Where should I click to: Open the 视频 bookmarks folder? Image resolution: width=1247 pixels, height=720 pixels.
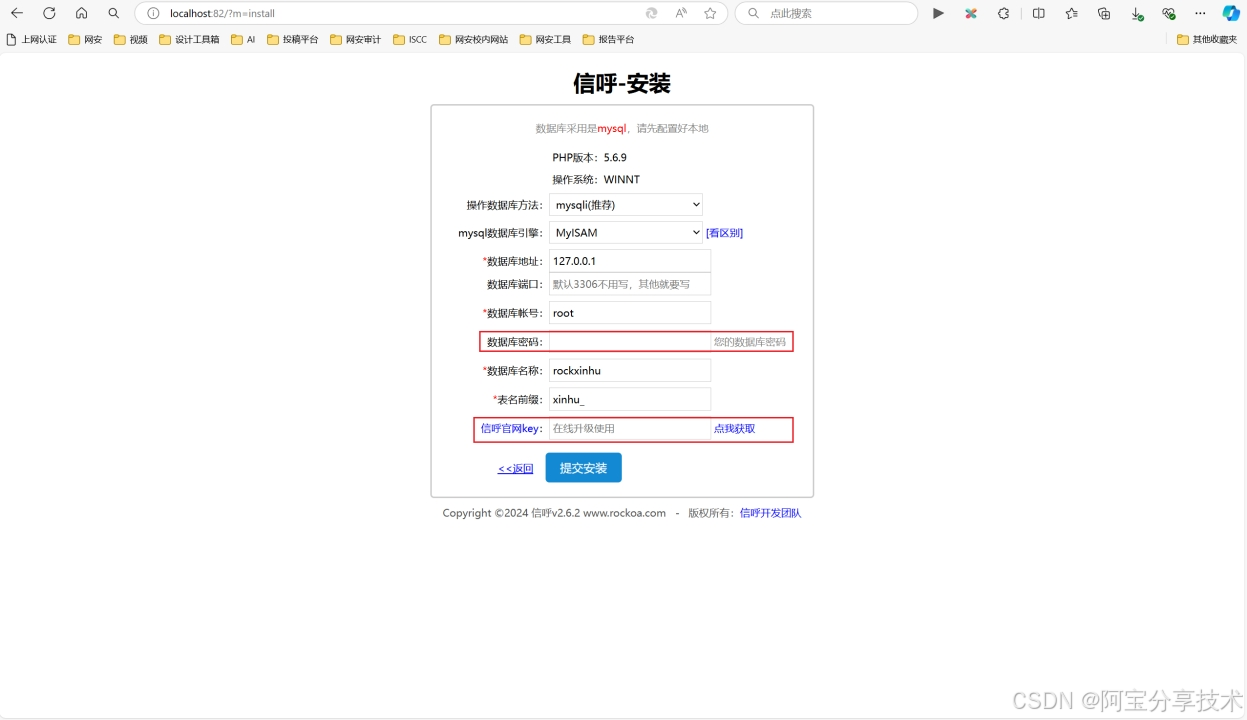[130, 40]
